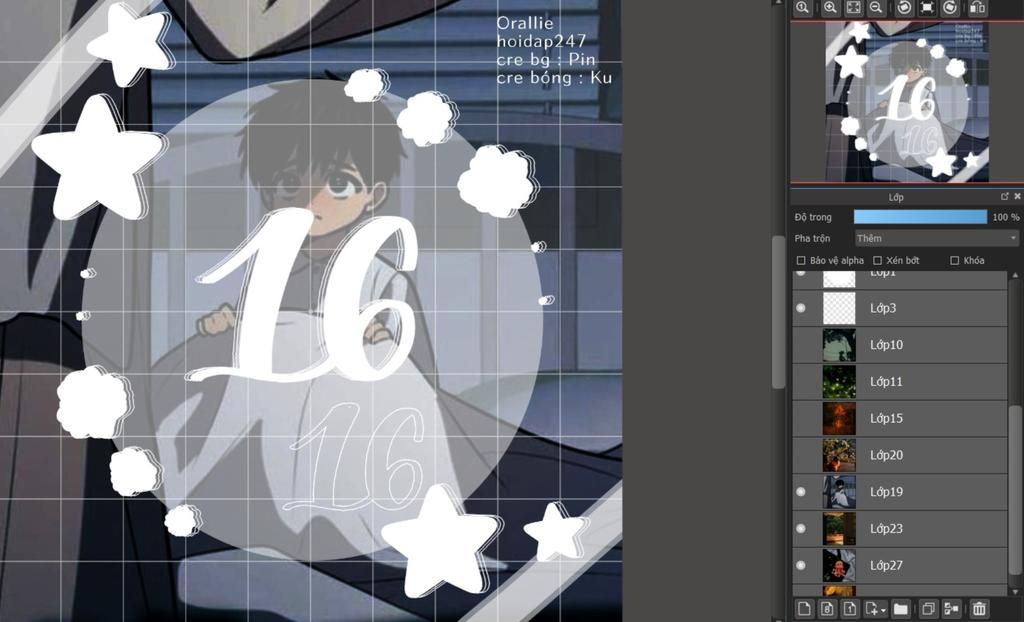Hide the Lớp23 layer
Screen dimensions: 1024x622
[801, 529]
